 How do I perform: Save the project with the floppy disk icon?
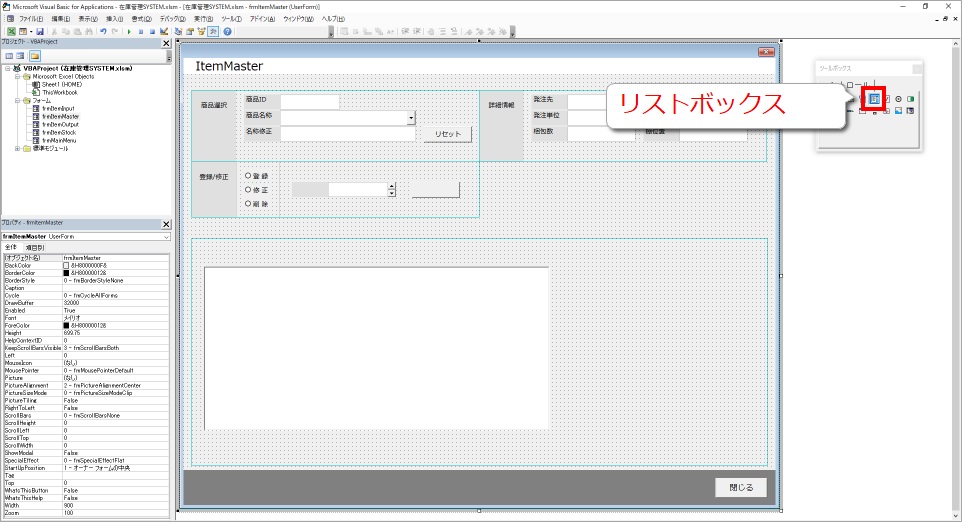pyautogui.click(x=40, y=31)
